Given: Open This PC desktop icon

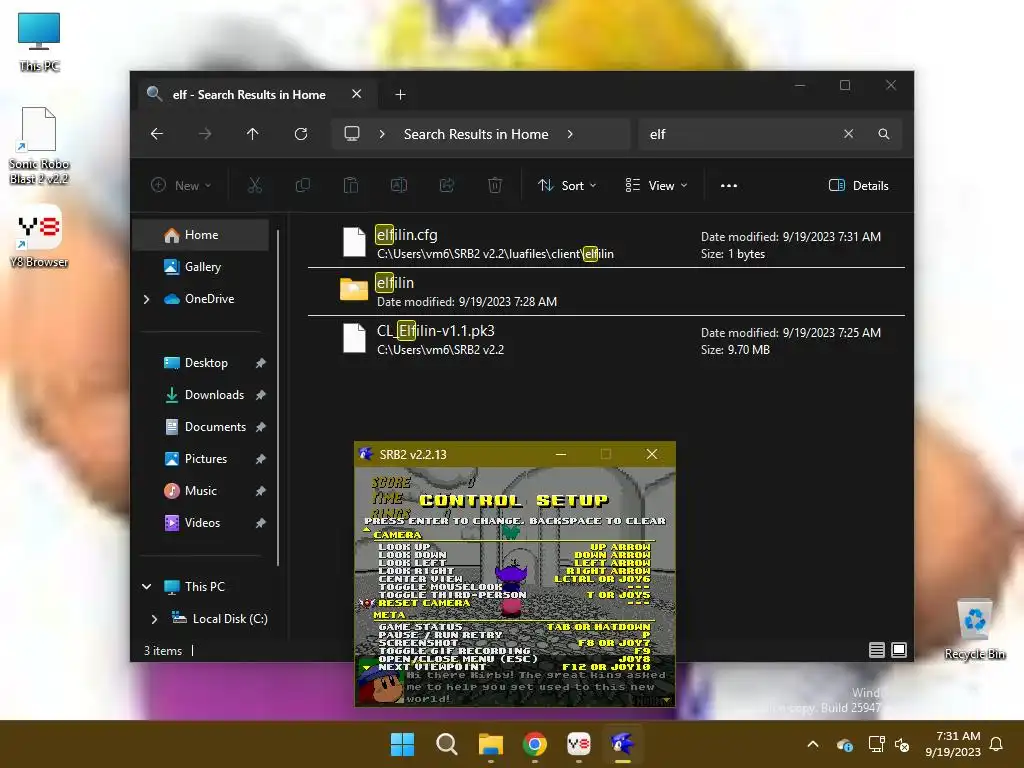Looking at the screenshot, I should point(39,42).
